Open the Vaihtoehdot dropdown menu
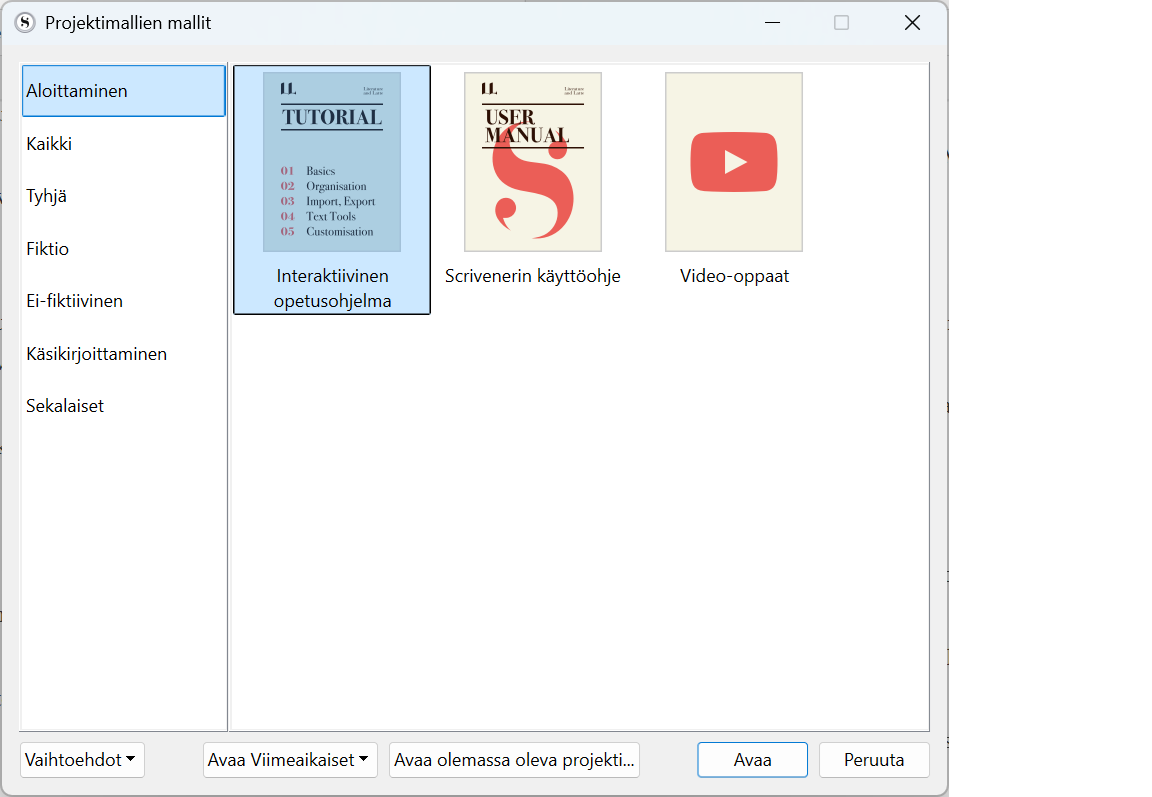The width and height of the screenshot is (1152, 797). 82,760
